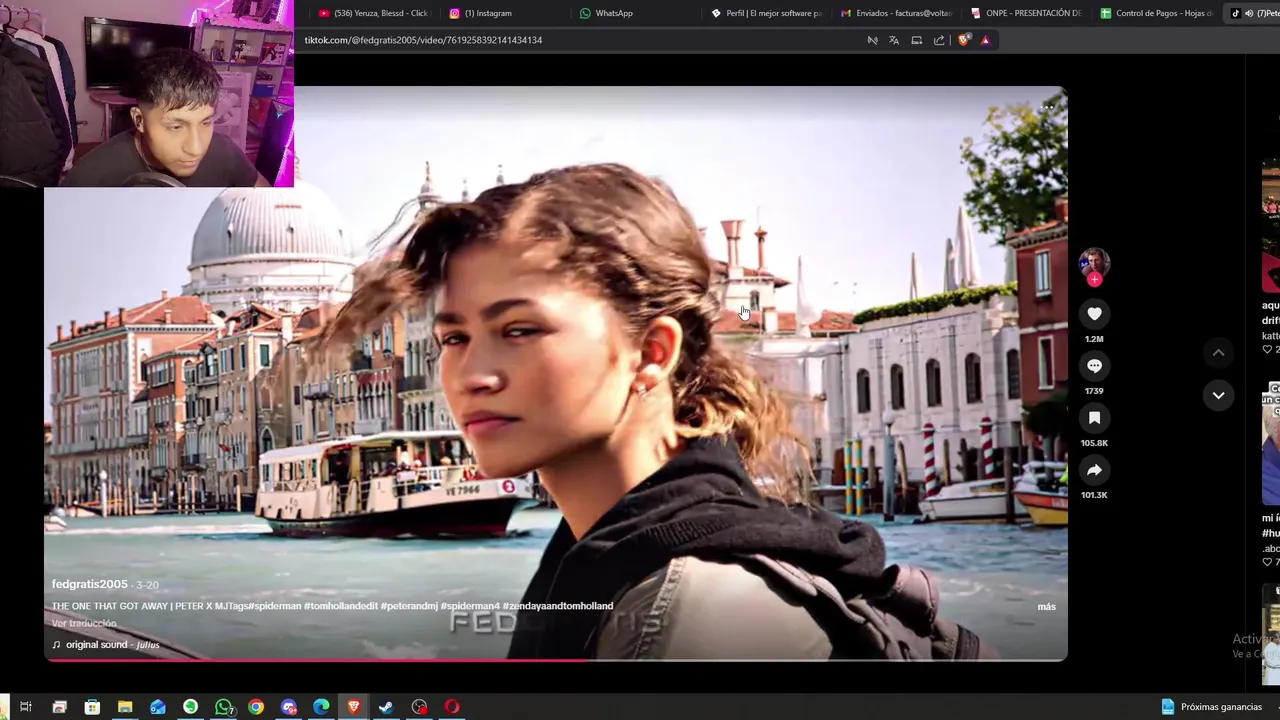Click 'Ver traducción' under the caption
This screenshot has height=720, width=1280.
coord(84,623)
